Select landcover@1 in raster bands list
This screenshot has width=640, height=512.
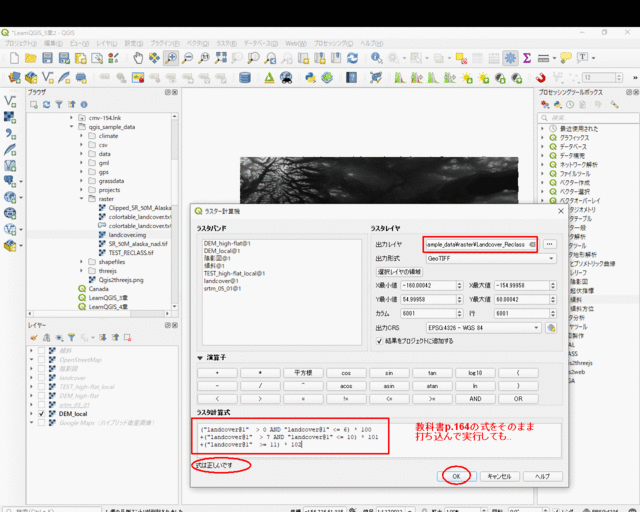click(x=222, y=281)
